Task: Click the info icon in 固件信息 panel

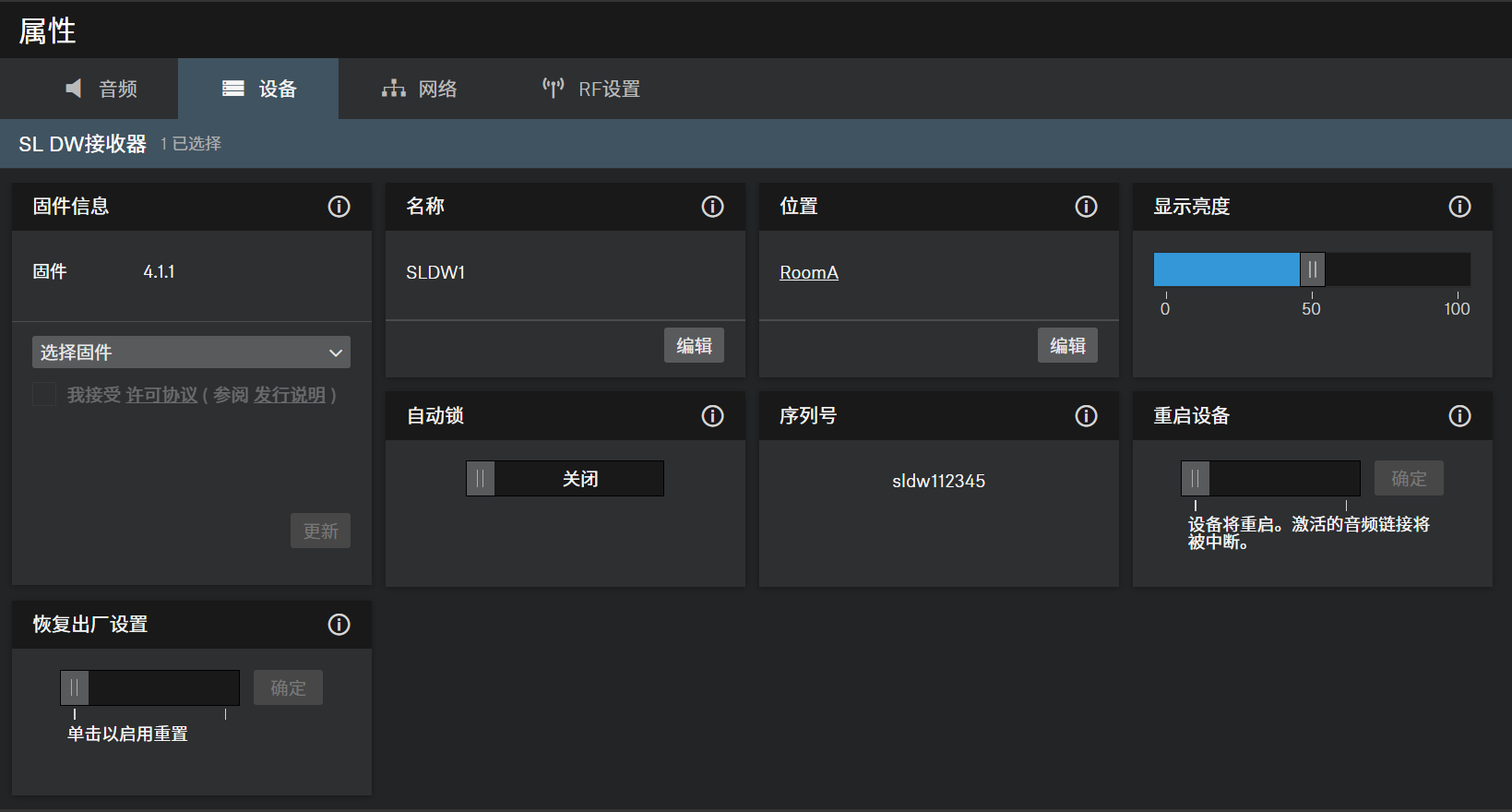Action: coord(339,207)
